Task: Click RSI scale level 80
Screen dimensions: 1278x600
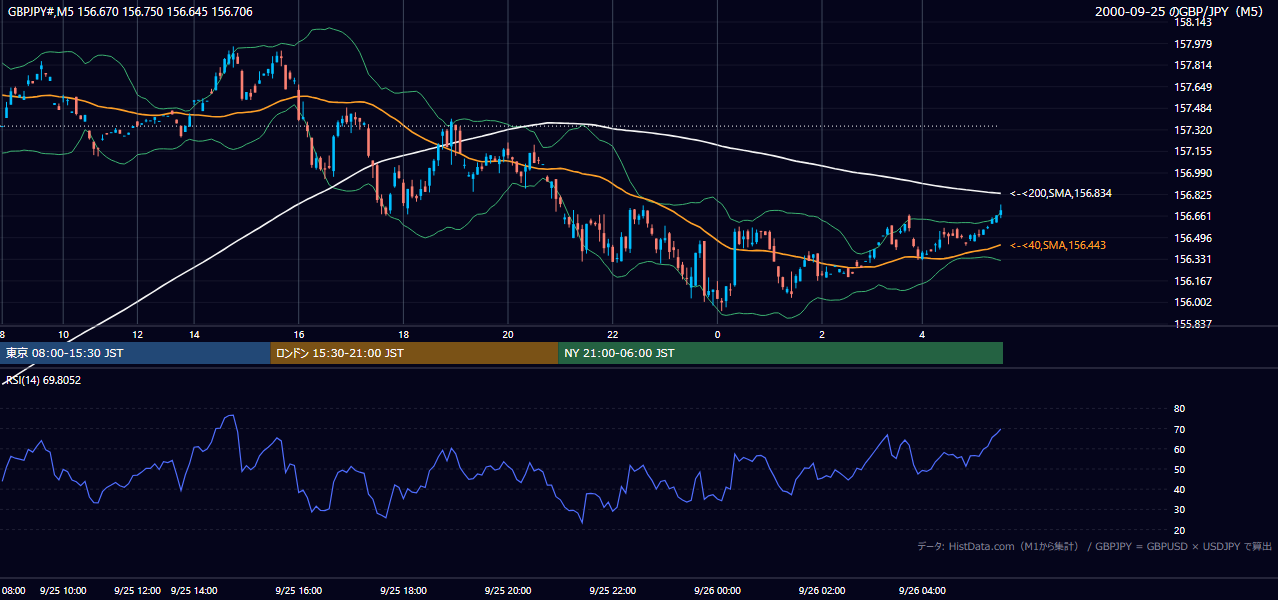Action: 1179,409
